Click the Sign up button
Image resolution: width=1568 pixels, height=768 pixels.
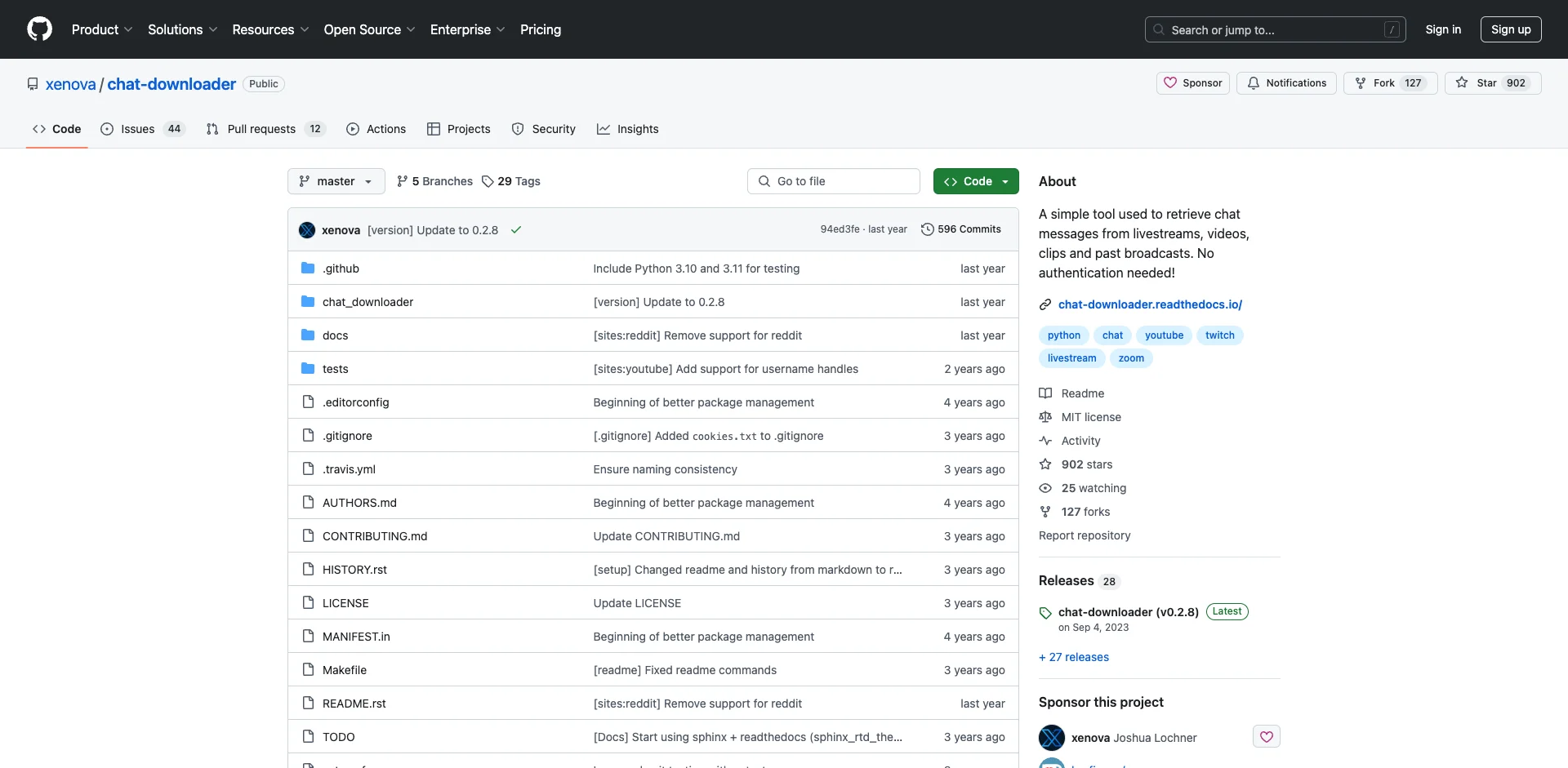tap(1511, 29)
